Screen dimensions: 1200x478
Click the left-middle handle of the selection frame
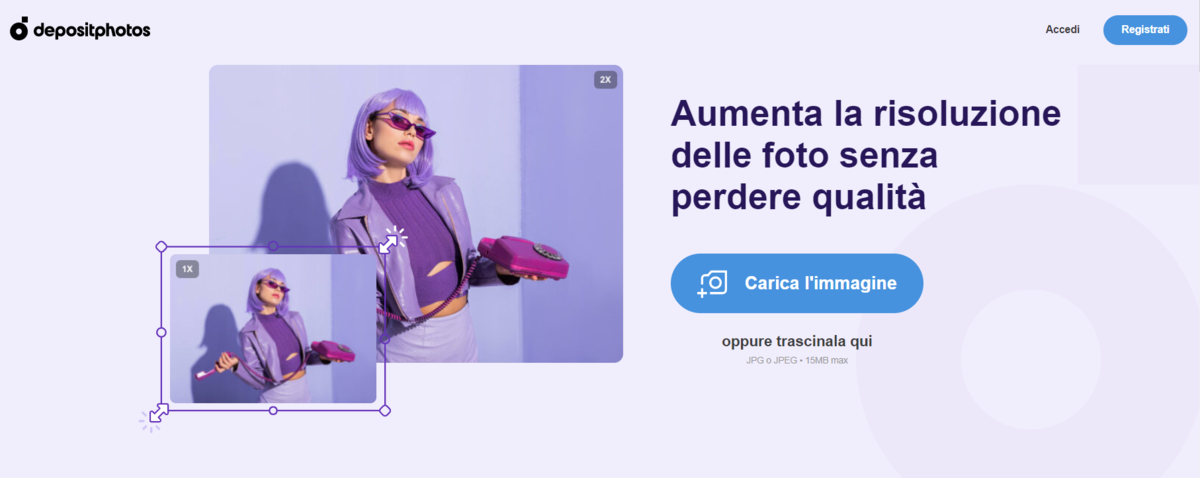click(x=161, y=330)
